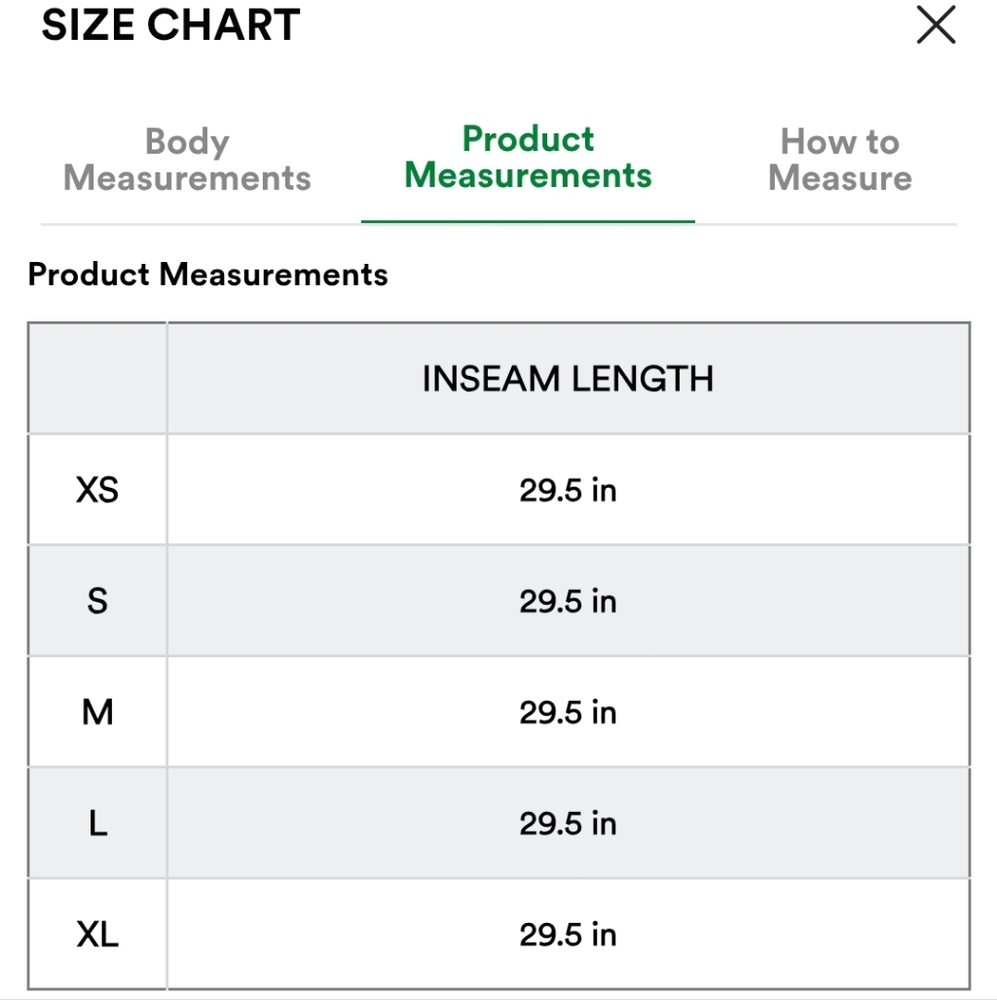This screenshot has width=997, height=1000.
Task: Click the Product Measurements heading
Action: [208, 274]
